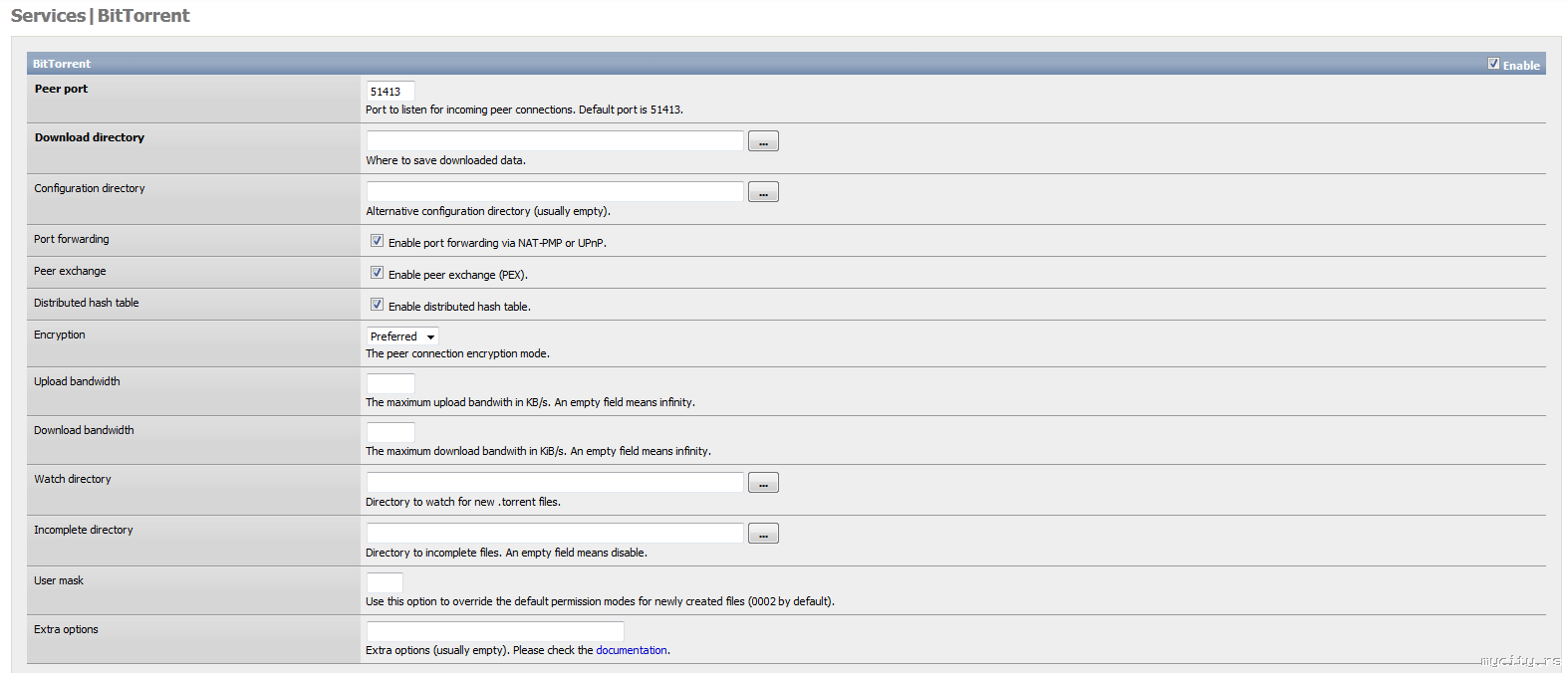This screenshot has height=673, width=1568.
Task: Click the User mask input field
Action: [385, 582]
